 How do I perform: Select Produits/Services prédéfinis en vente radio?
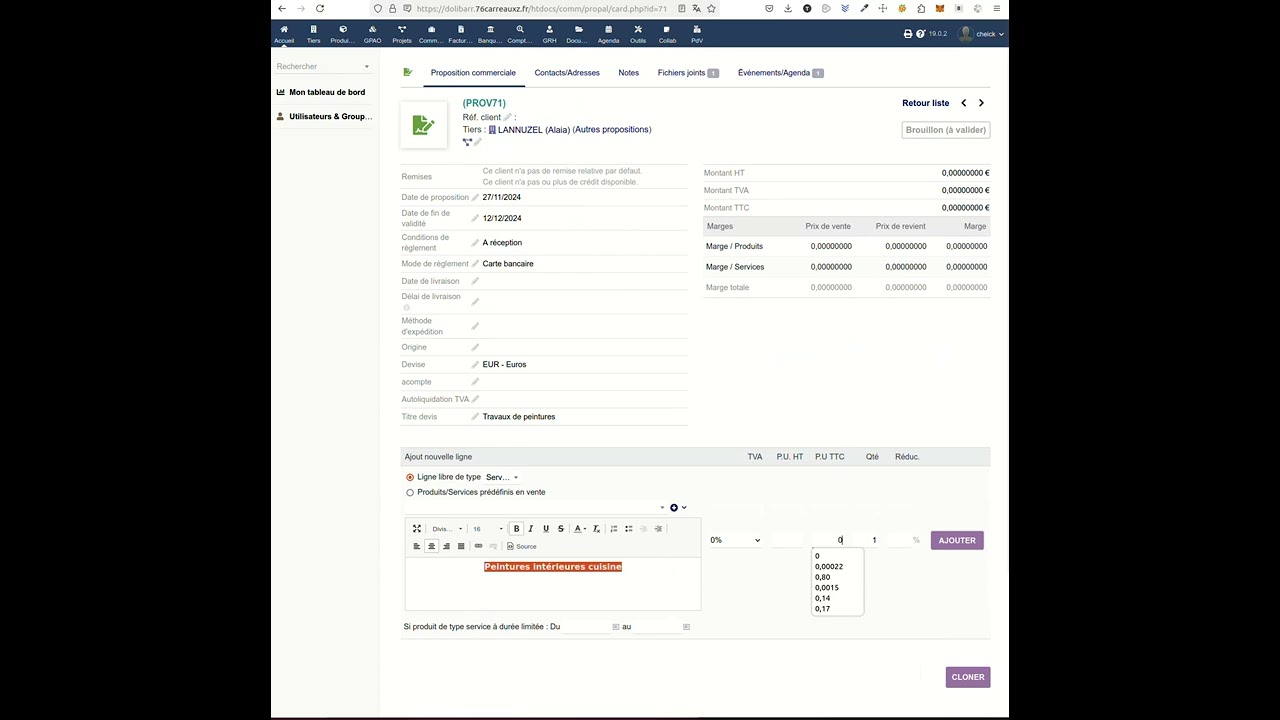(x=410, y=493)
